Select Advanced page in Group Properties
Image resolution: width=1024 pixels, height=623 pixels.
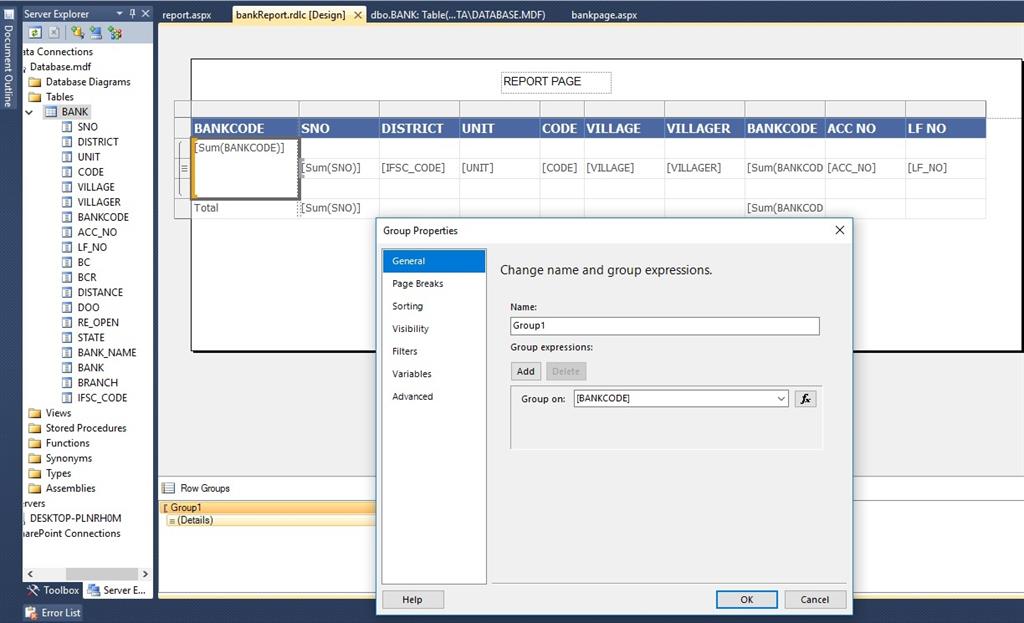click(x=434, y=396)
